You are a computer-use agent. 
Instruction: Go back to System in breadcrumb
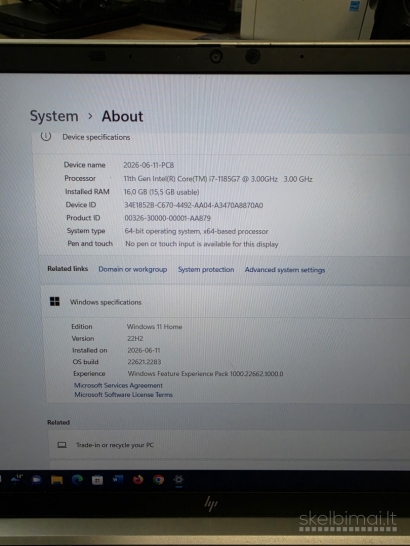pyautogui.click(x=54, y=116)
